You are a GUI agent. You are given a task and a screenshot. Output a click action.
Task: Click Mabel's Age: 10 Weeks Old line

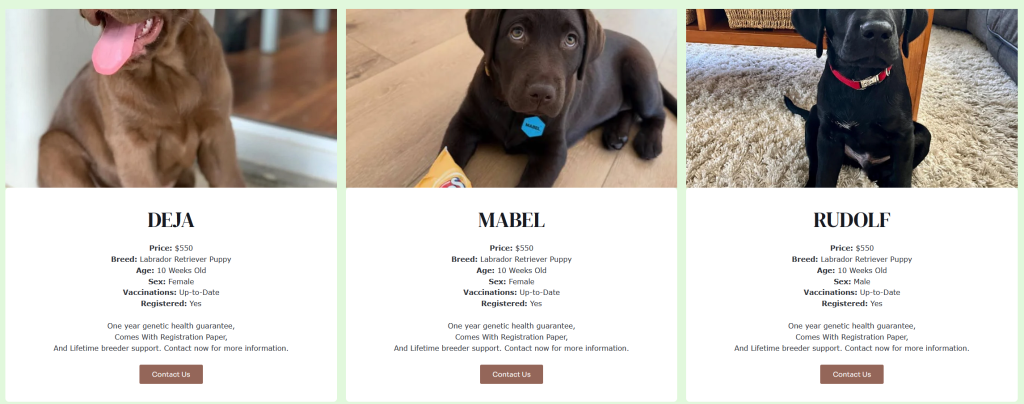pos(511,270)
